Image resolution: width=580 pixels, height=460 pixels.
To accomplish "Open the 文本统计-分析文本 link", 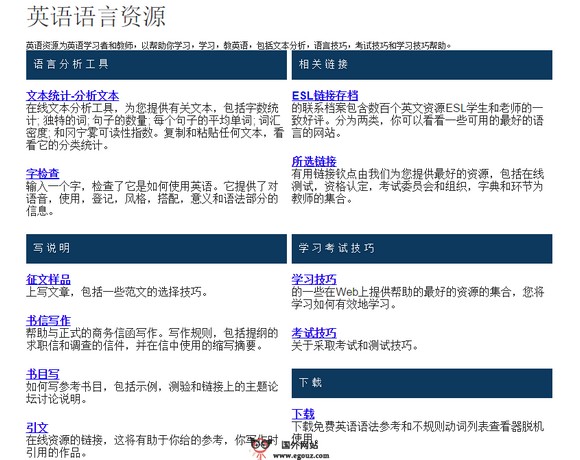I will tap(72, 95).
